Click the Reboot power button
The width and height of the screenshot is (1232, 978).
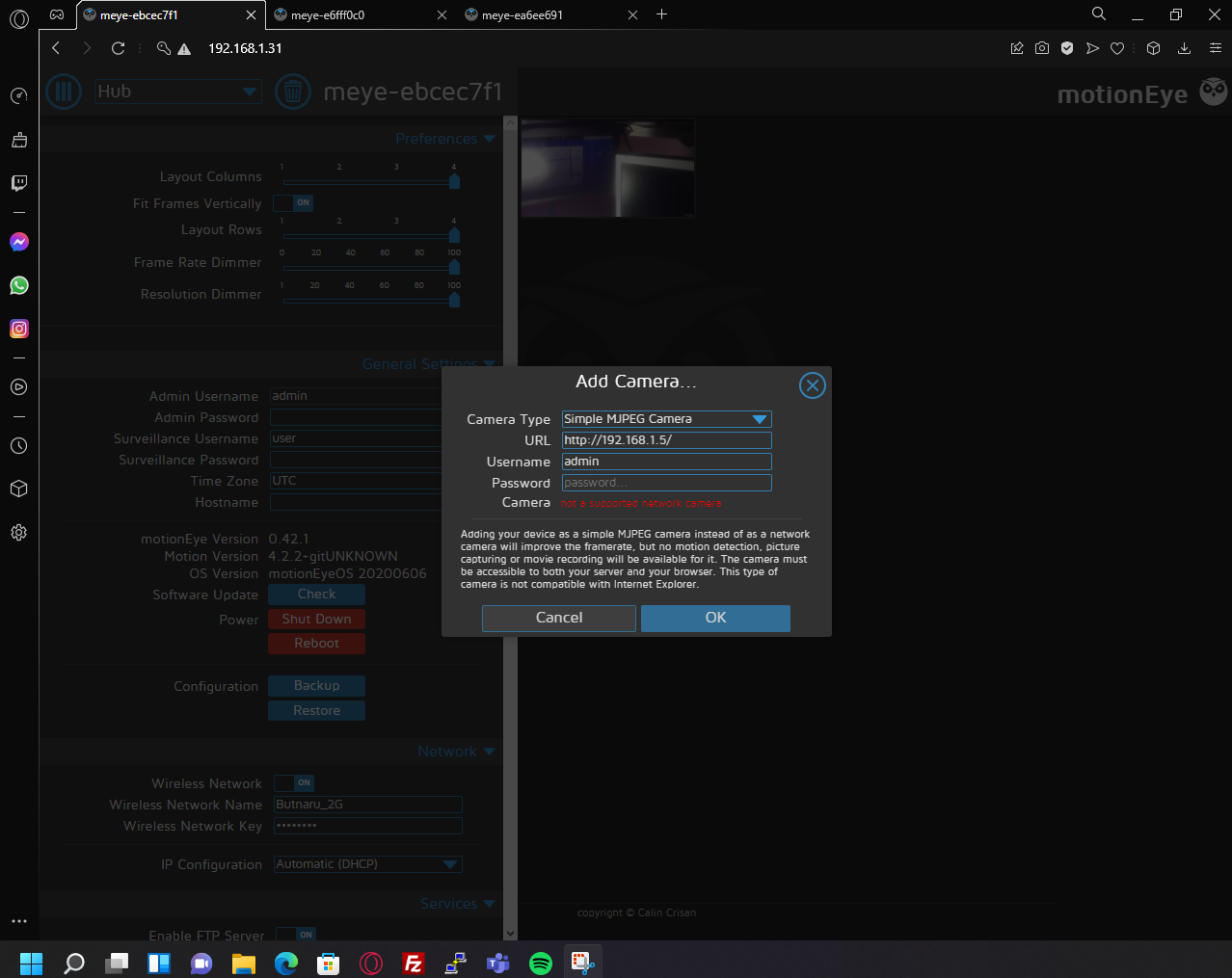pos(316,643)
